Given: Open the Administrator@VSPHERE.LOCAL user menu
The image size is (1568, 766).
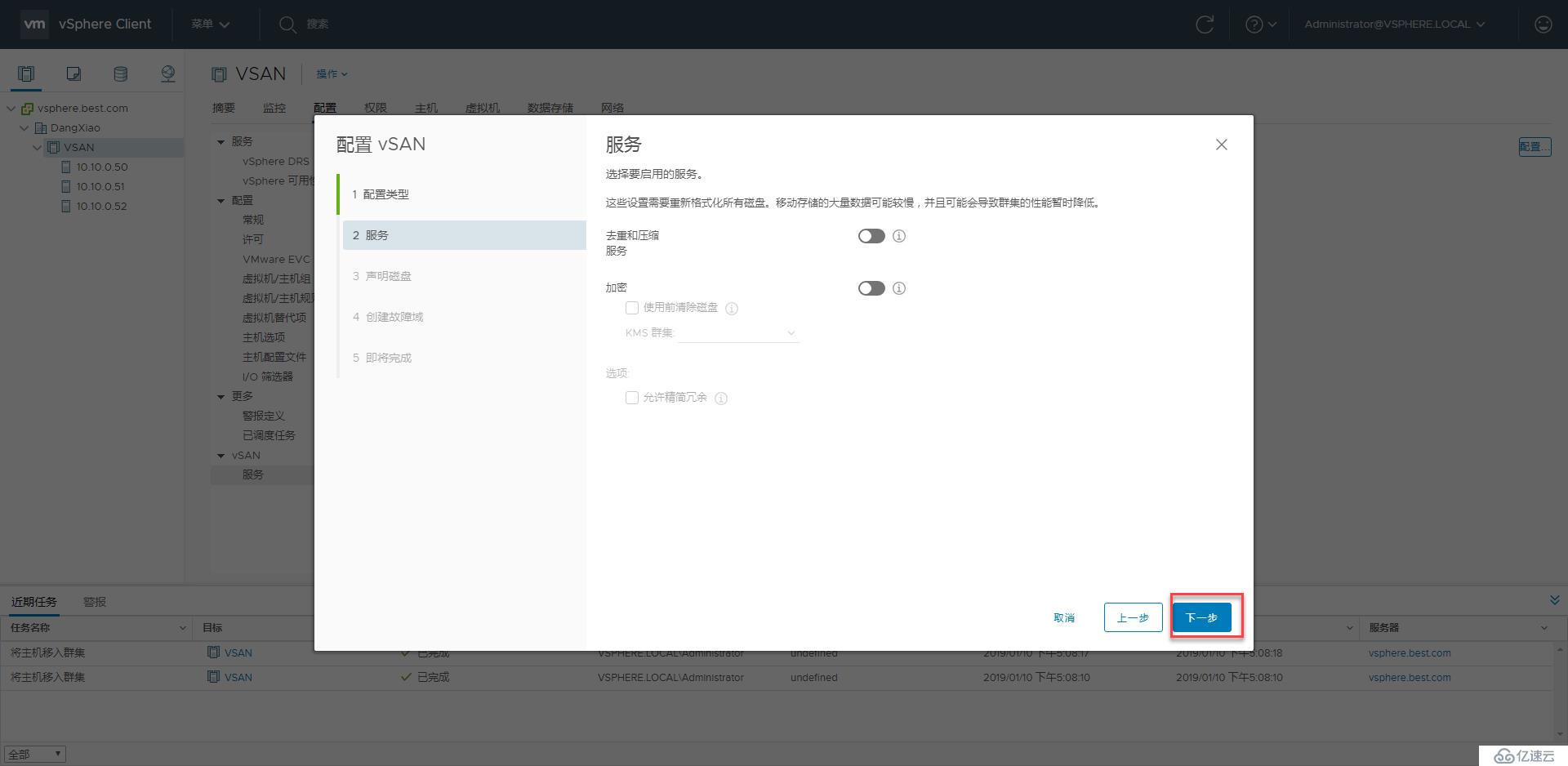Looking at the screenshot, I should [x=1395, y=24].
